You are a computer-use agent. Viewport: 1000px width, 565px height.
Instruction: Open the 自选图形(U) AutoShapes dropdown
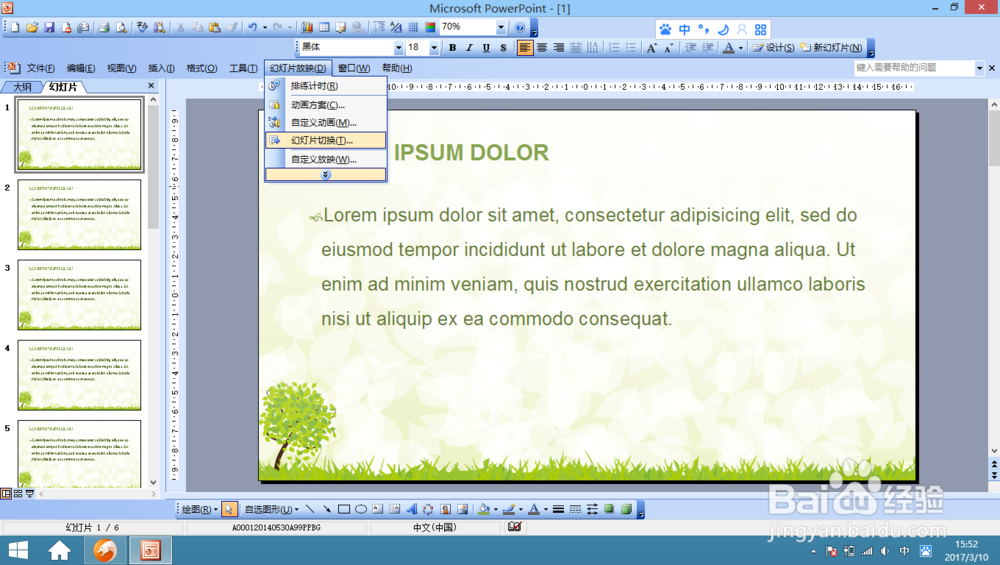coord(272,509)
